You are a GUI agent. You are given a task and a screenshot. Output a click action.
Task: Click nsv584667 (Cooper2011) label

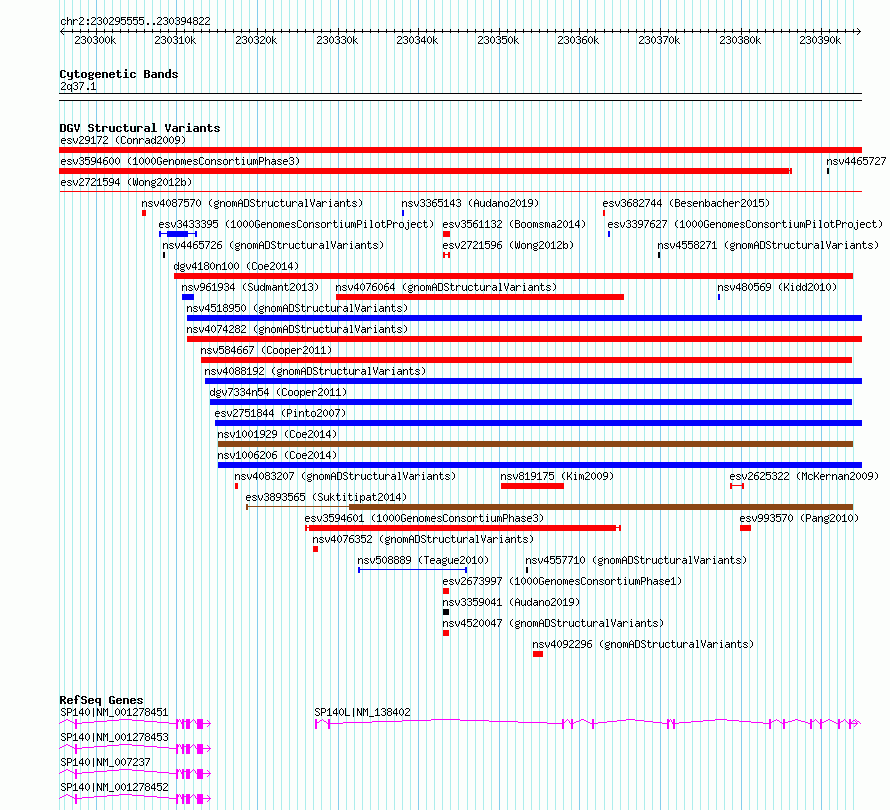(266, 350)
